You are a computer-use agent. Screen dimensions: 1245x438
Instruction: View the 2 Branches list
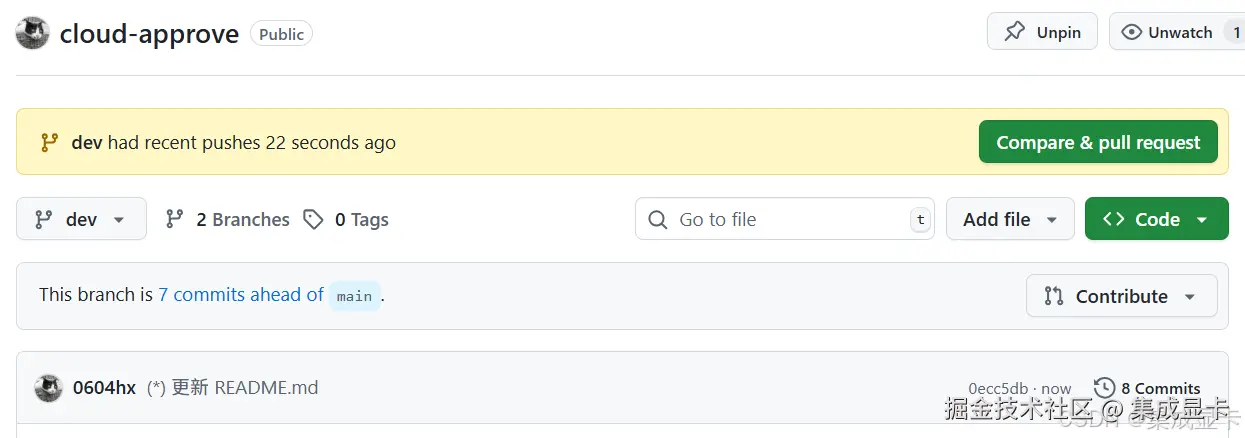(x=242, y=219)
